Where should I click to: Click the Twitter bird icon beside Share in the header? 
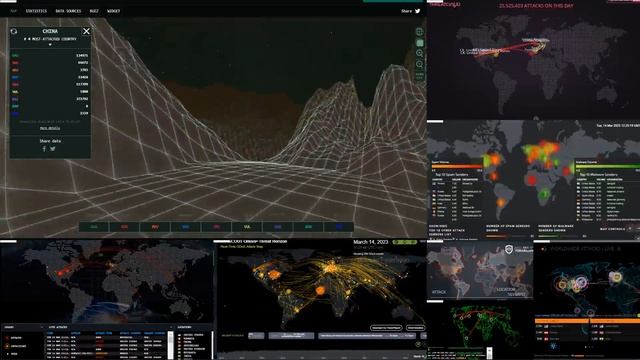pyautogui.click(x=418, y=11)
